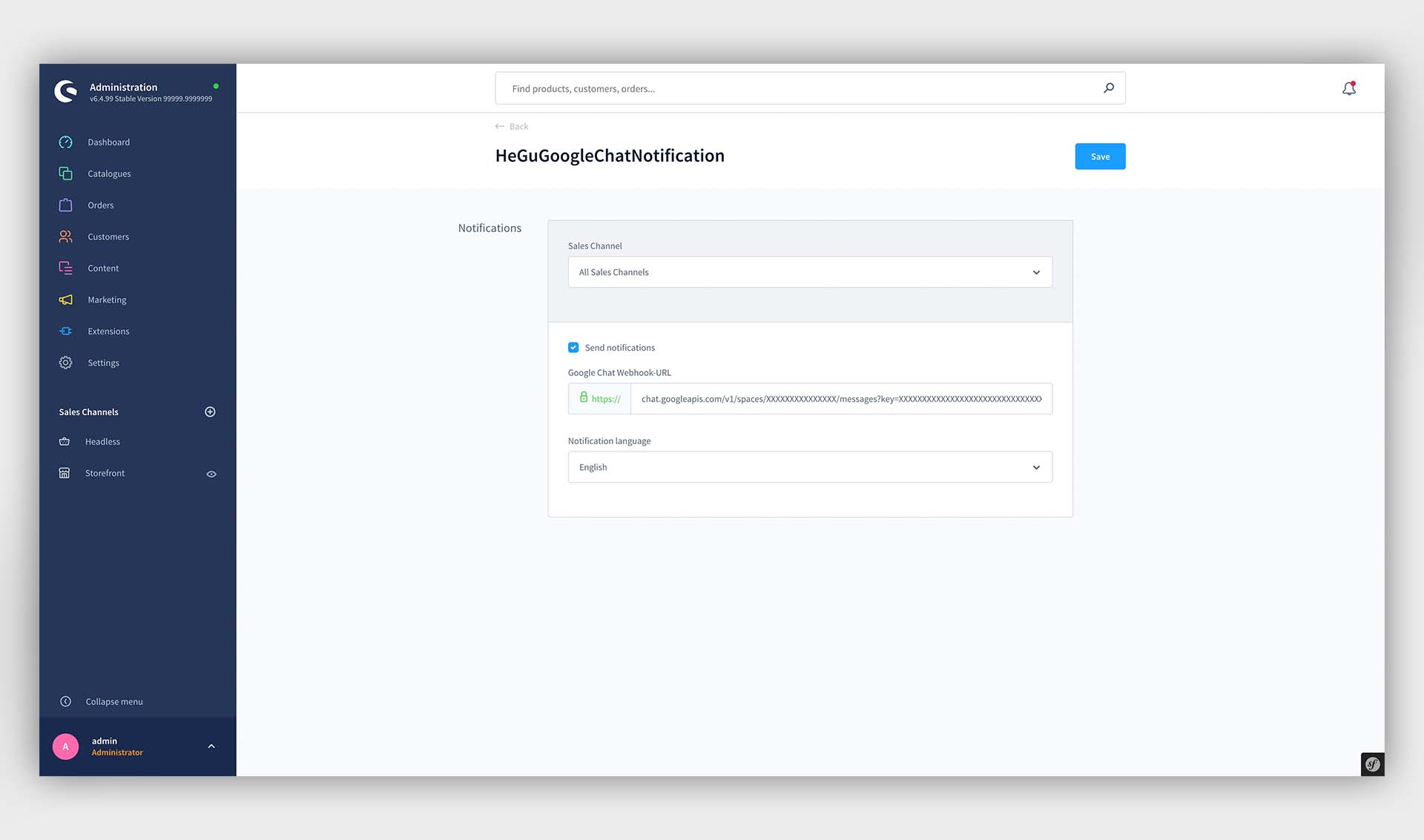
Task: Open the Storefront sales channel
Action: 105,473
